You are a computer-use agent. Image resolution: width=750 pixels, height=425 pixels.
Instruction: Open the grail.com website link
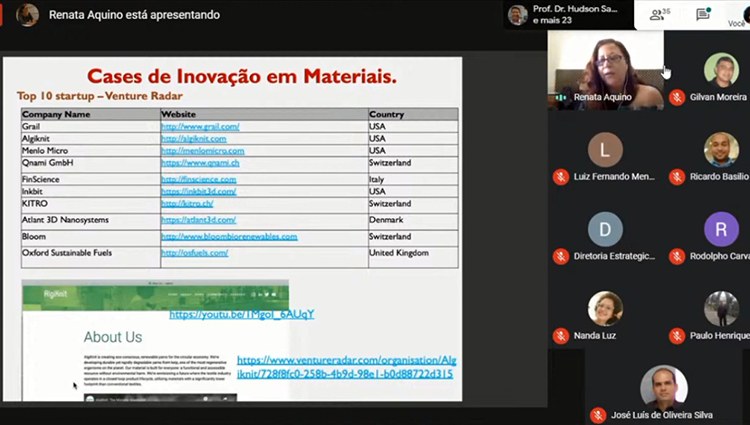(200, 127)
